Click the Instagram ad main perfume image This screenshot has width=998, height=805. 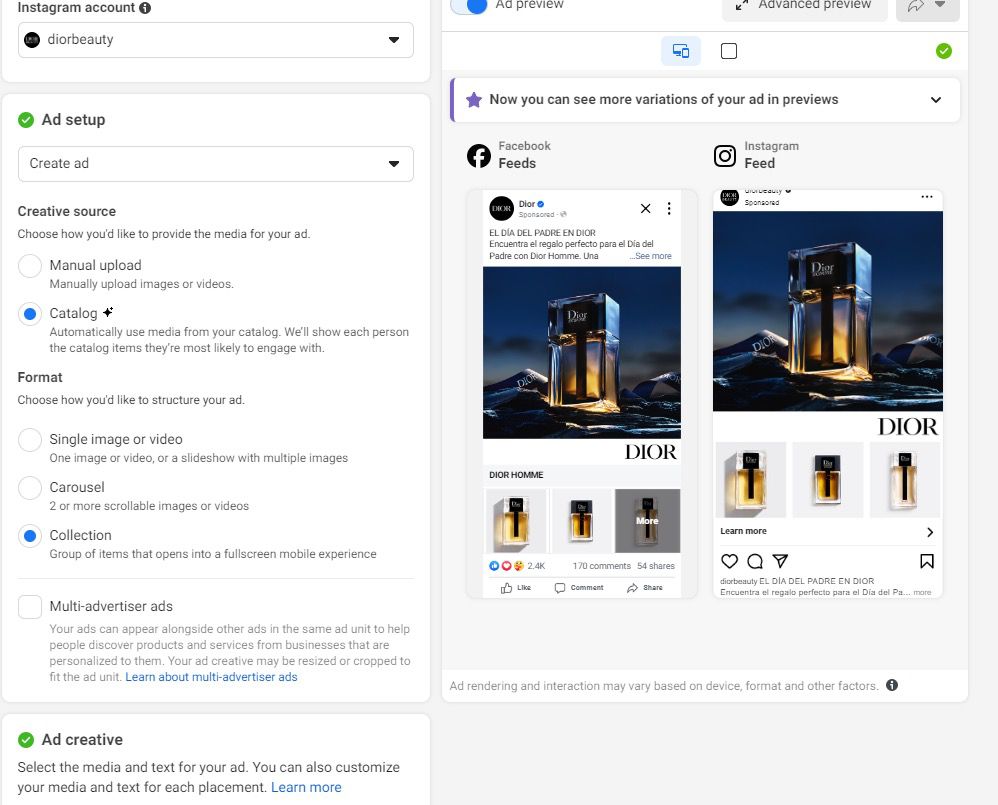[x=827, y=311]
